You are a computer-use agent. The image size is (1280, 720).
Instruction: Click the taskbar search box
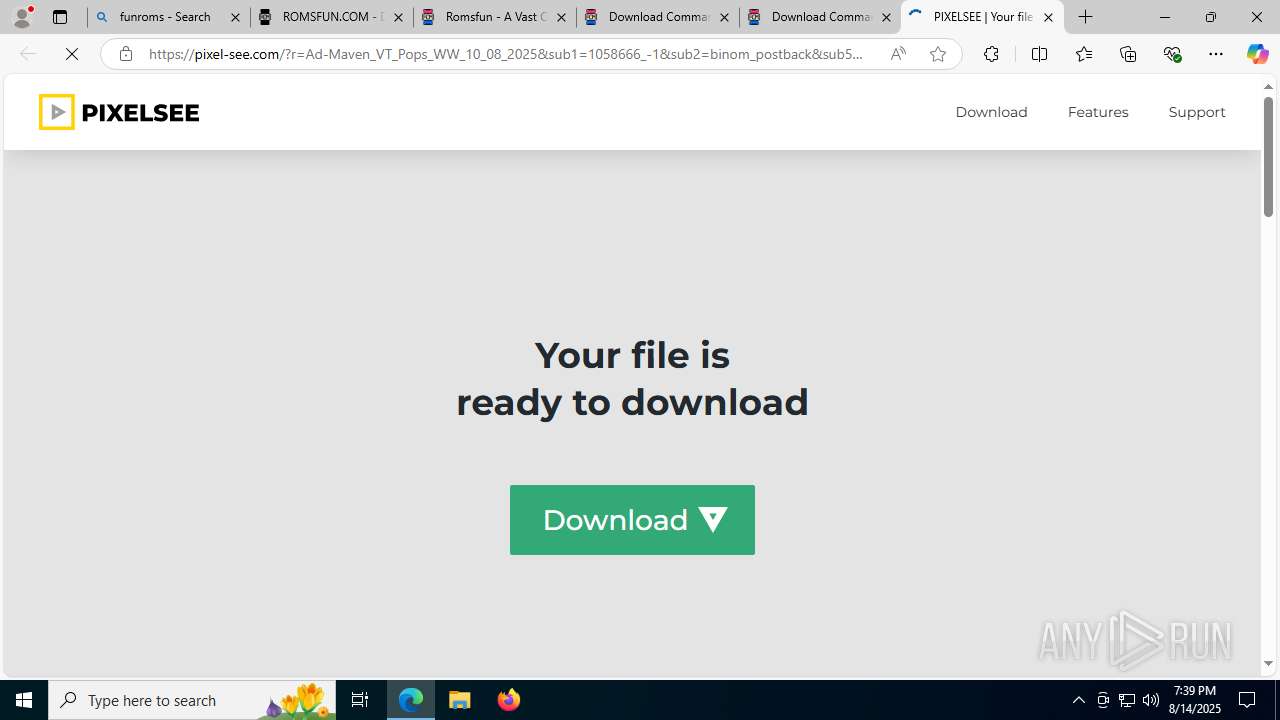192,700
